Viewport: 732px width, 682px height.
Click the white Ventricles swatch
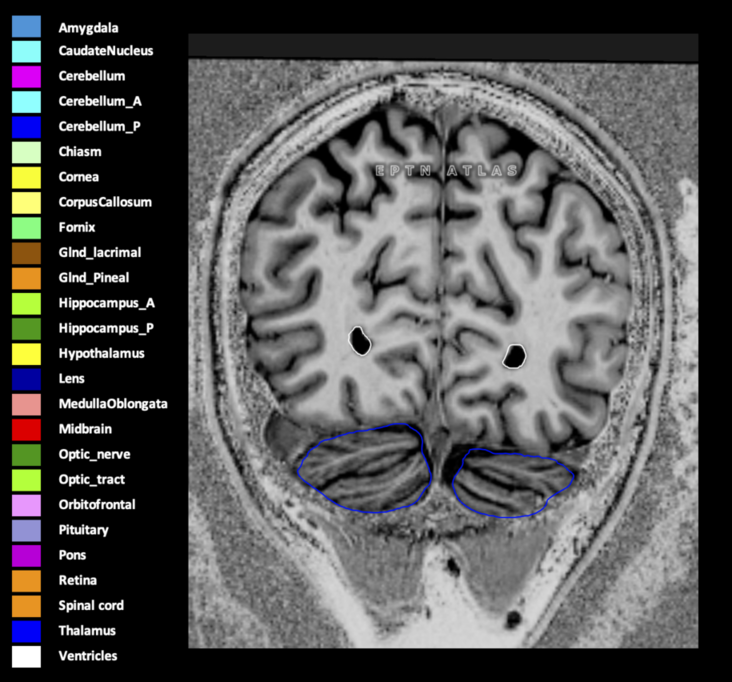coord(26,657)
